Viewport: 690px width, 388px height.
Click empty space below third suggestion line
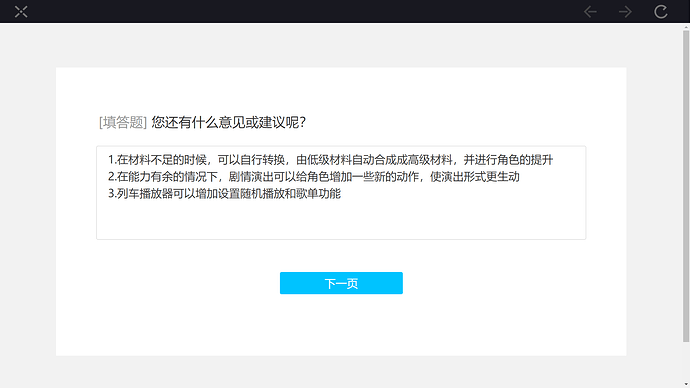point(341,220)
